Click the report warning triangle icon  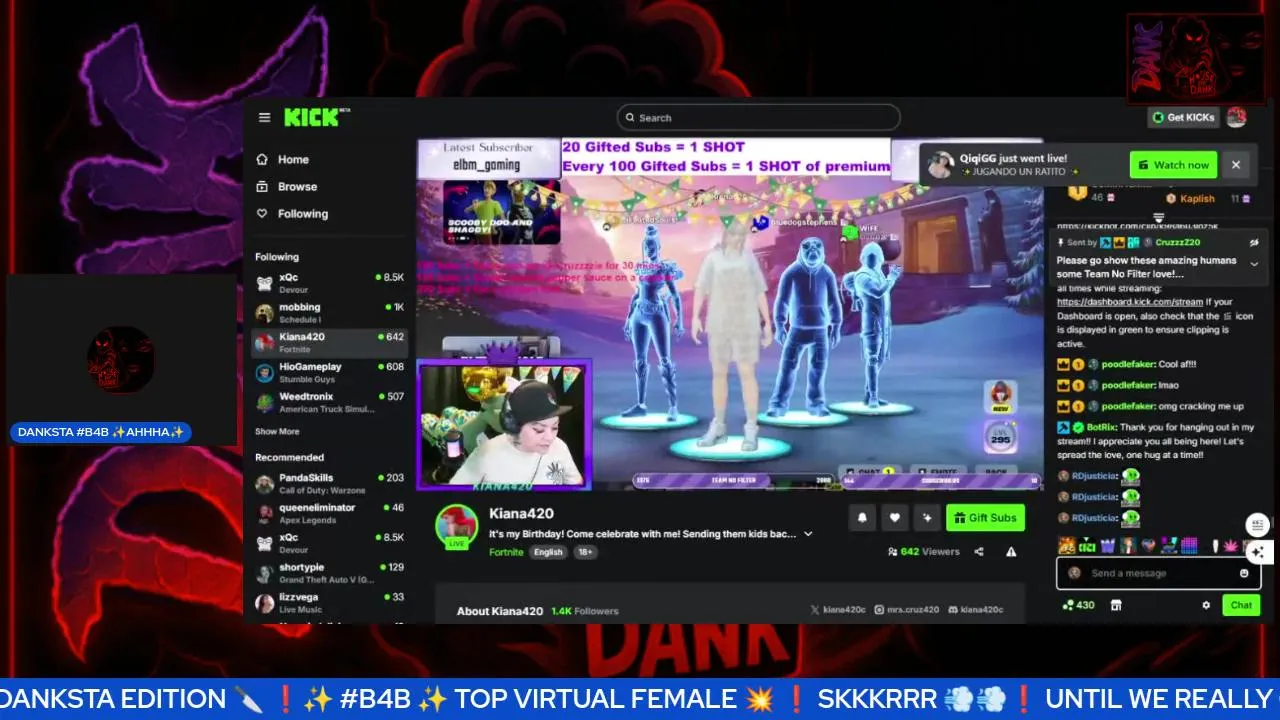pyautogui.click(x=1011, y=552)
